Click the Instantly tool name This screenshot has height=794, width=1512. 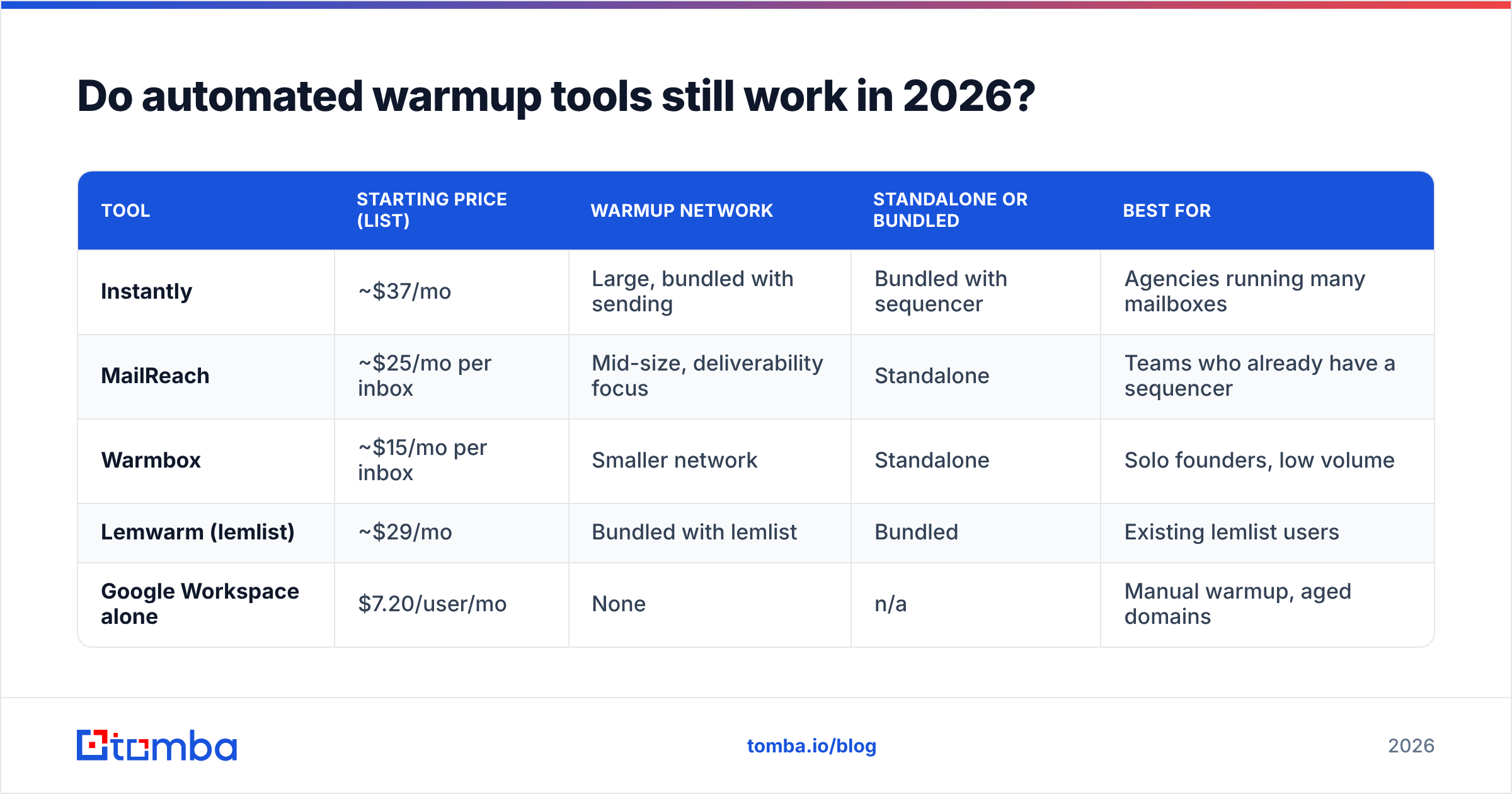click(x=146, y=291)
